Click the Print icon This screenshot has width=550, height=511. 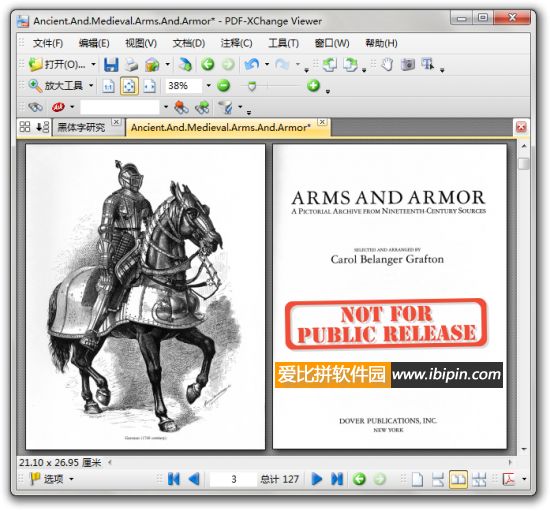coord(132,65)
